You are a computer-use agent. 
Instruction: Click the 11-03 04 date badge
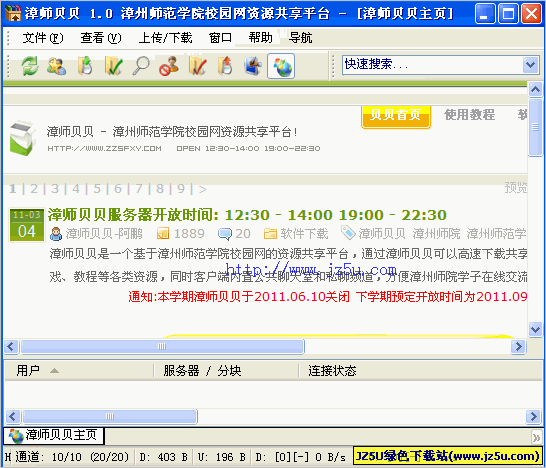coord(27,225)
